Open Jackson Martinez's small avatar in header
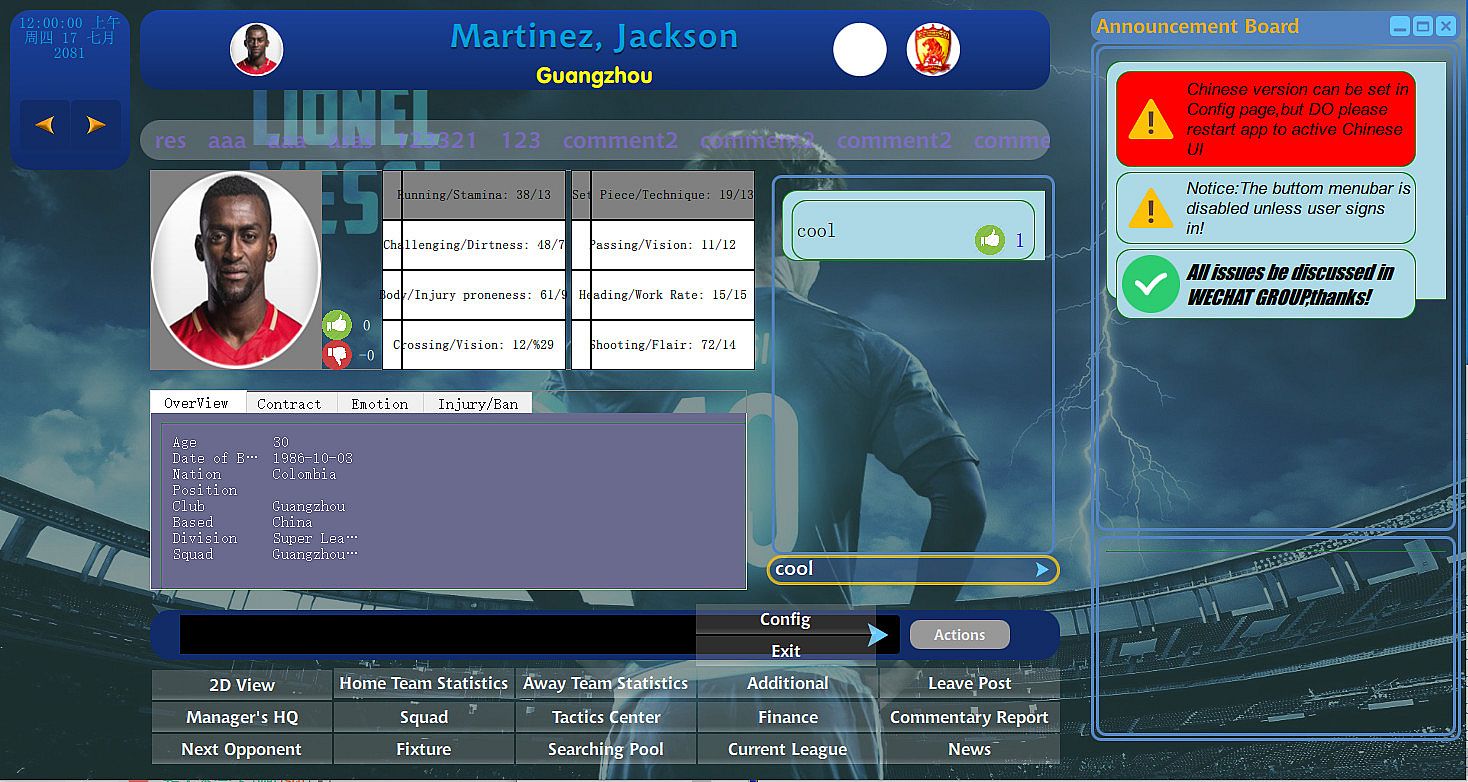Image resolution: width=1468 pixels, height=782 pixels. coord(257,49)
